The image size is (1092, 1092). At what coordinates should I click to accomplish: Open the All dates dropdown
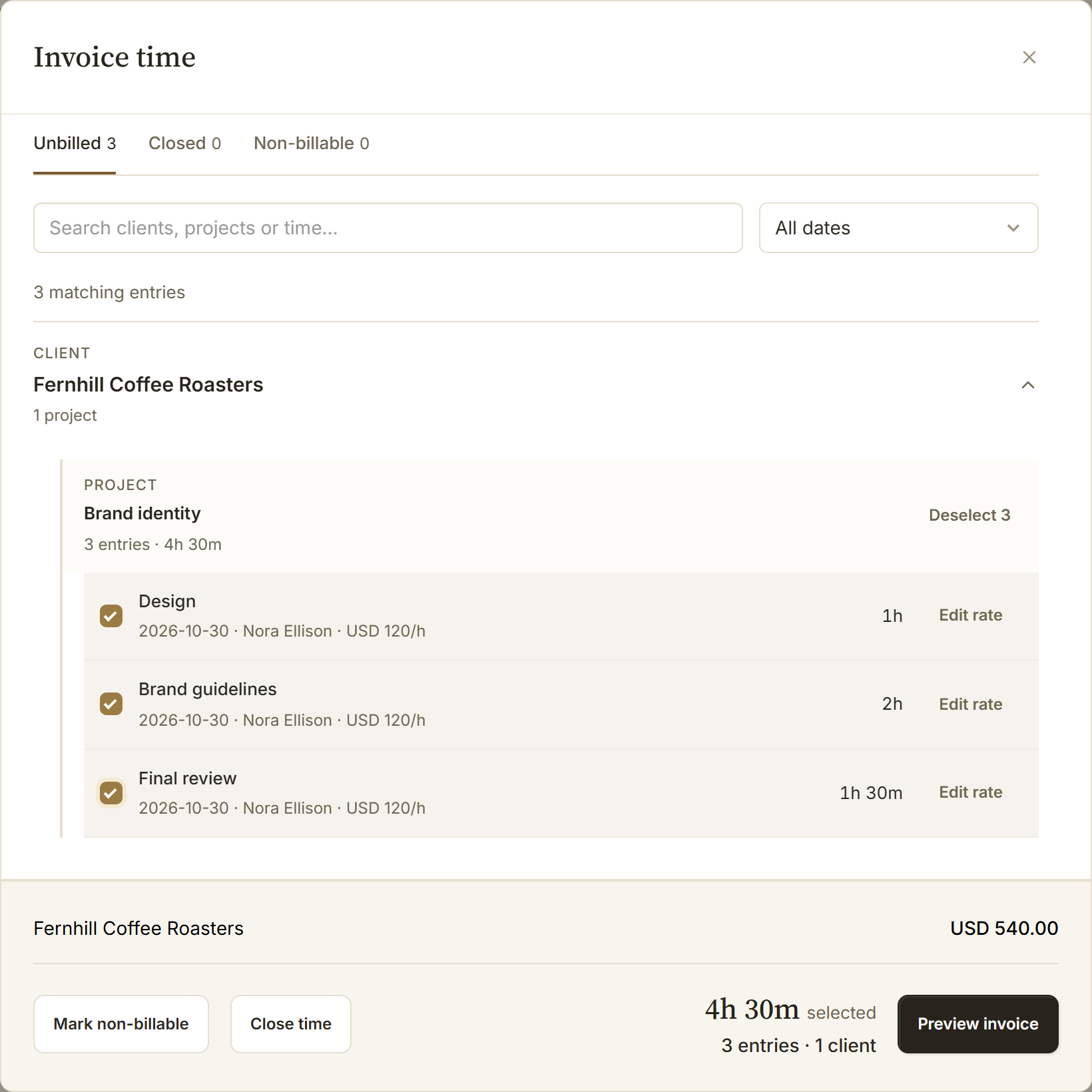point(898,228)
